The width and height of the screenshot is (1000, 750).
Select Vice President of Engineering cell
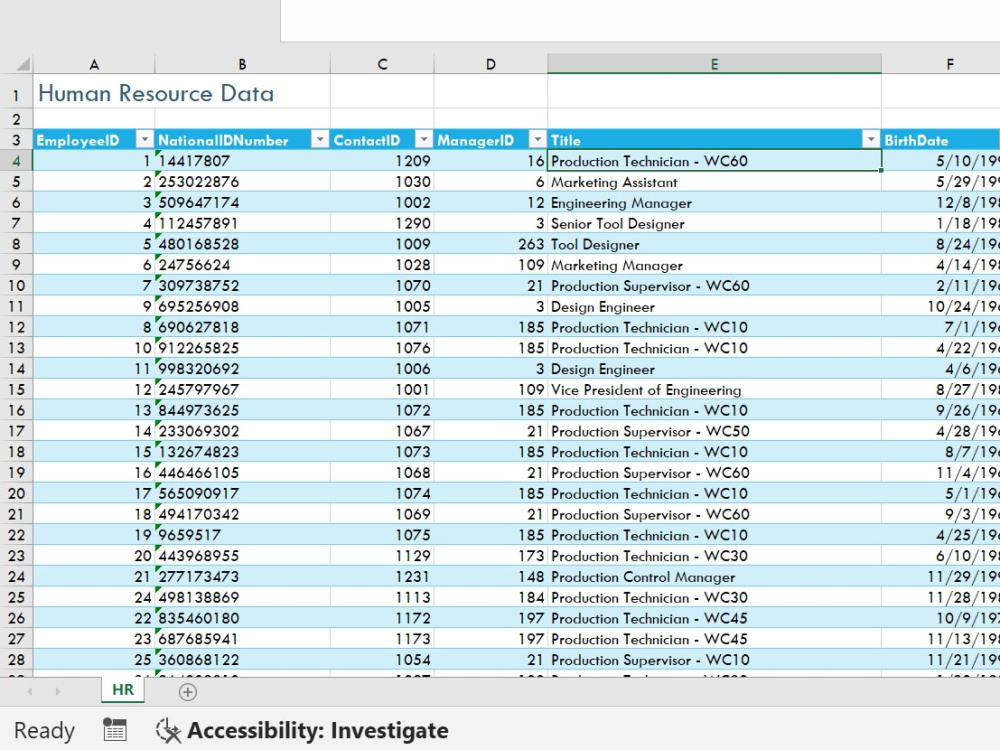pyautogui.click(x=714, y=390)
